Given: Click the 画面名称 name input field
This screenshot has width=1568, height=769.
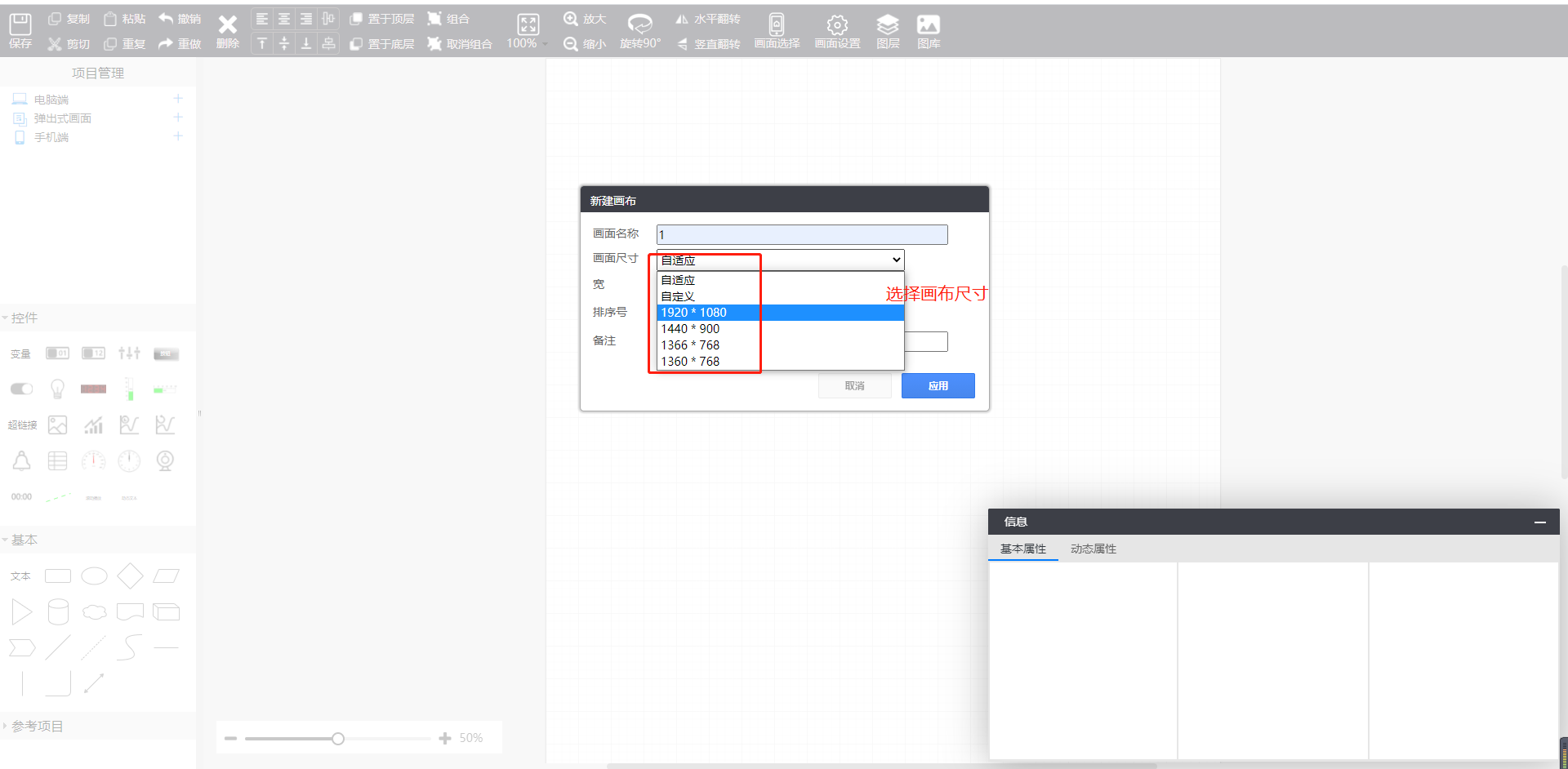Looking at the screenshot, I should [801, 235].
